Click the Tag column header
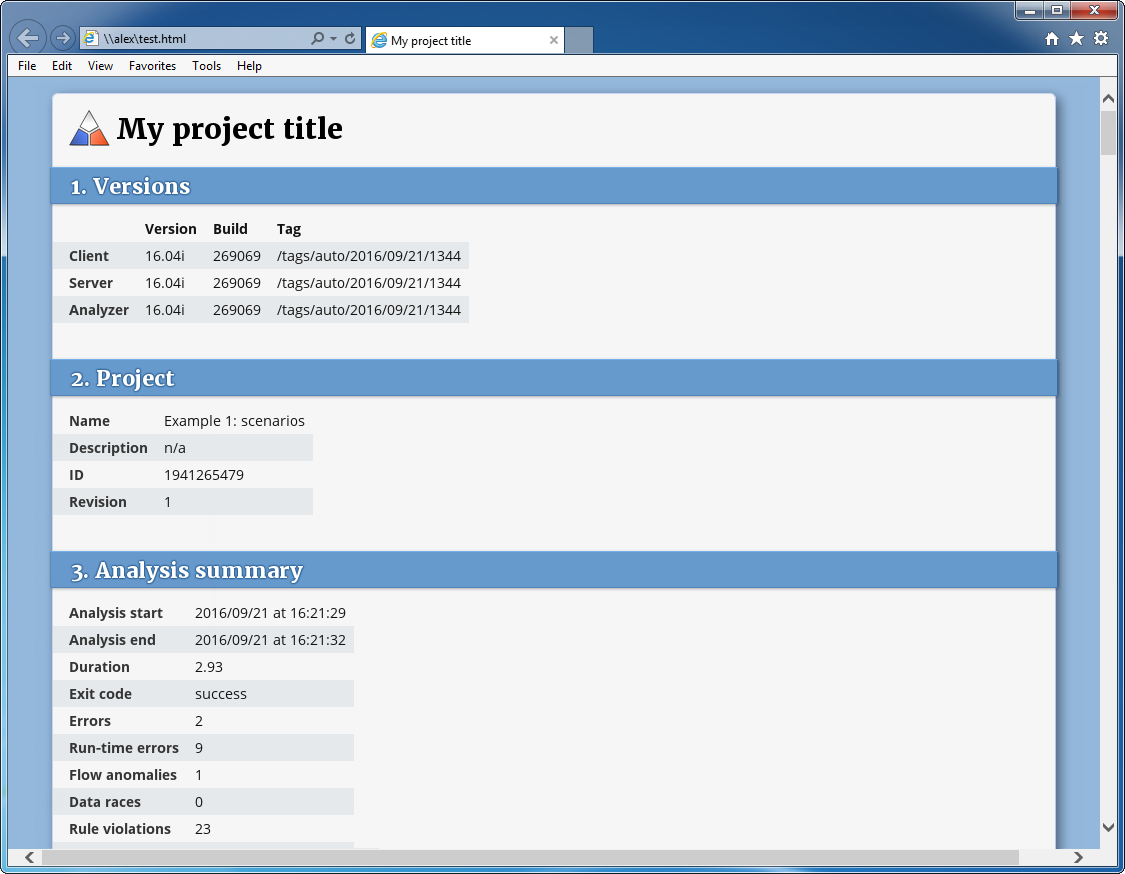1125x874 pixels. pos(288,229)
